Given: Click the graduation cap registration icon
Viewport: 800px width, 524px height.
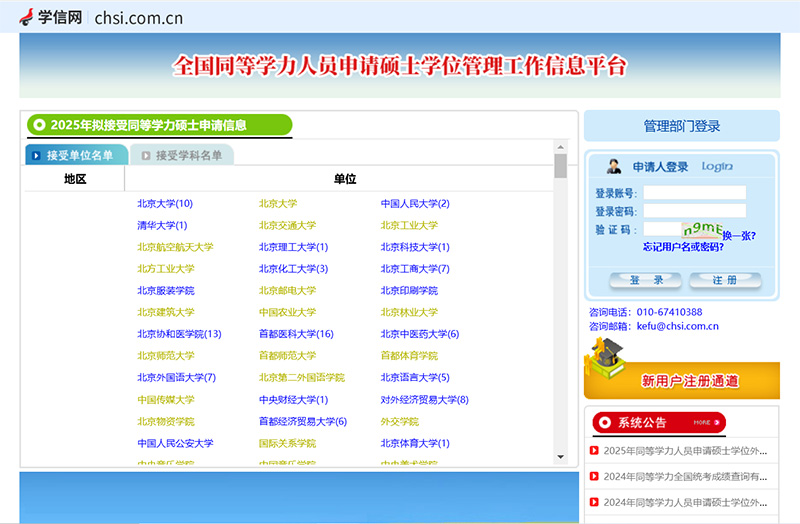Looking at the screenshot, I should point(606,357).
